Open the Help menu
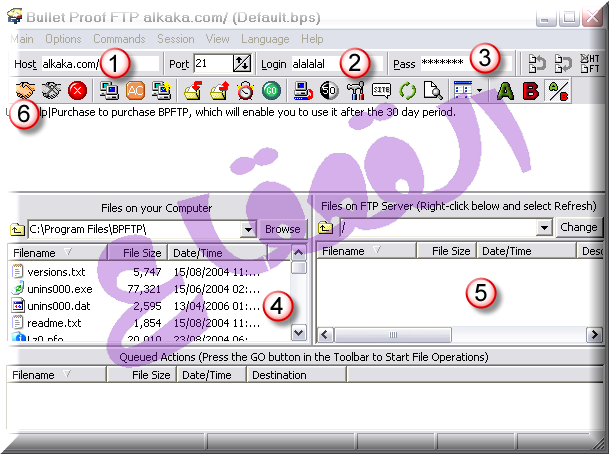Screen dimensions: 609x454 tap(312, 39)
